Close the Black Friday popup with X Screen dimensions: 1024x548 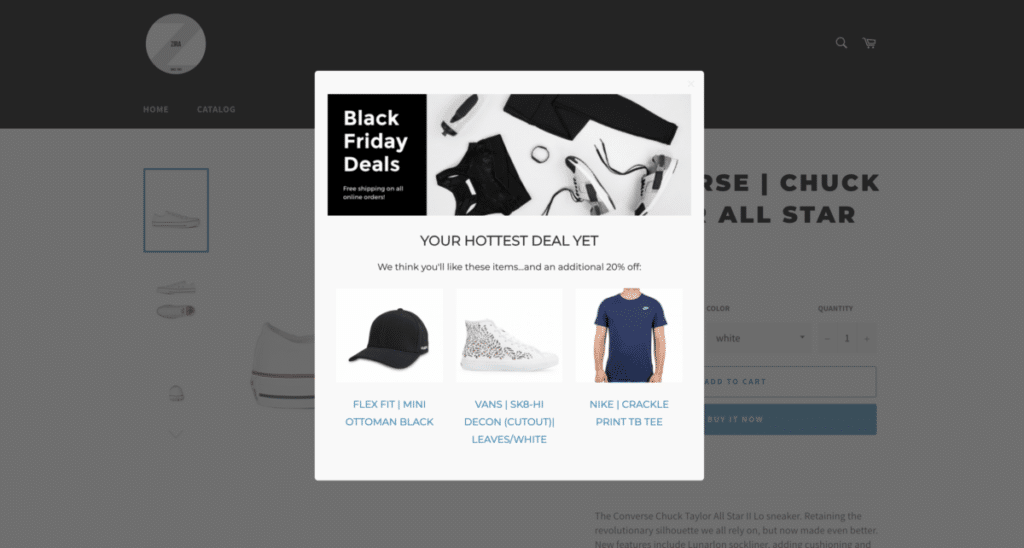(690, 84)
